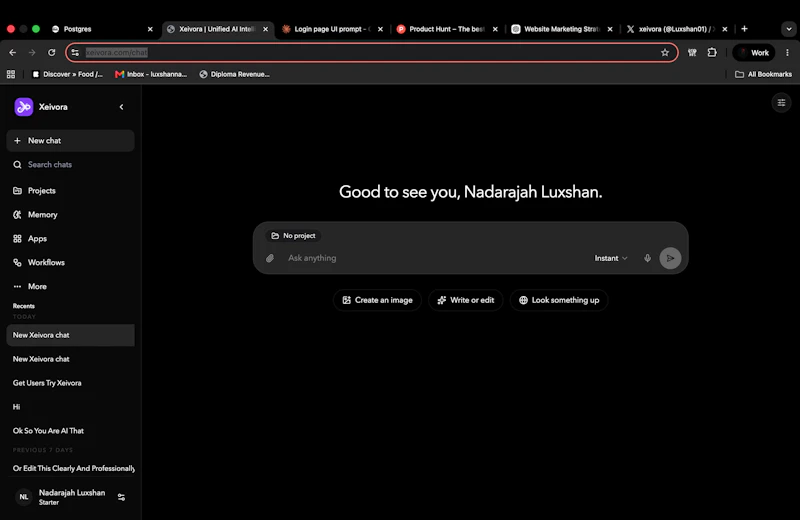The height and width of the screenshot is (520, 800).
Task: Open Ok So You Are AI That chat
Action: click(70, 431)
